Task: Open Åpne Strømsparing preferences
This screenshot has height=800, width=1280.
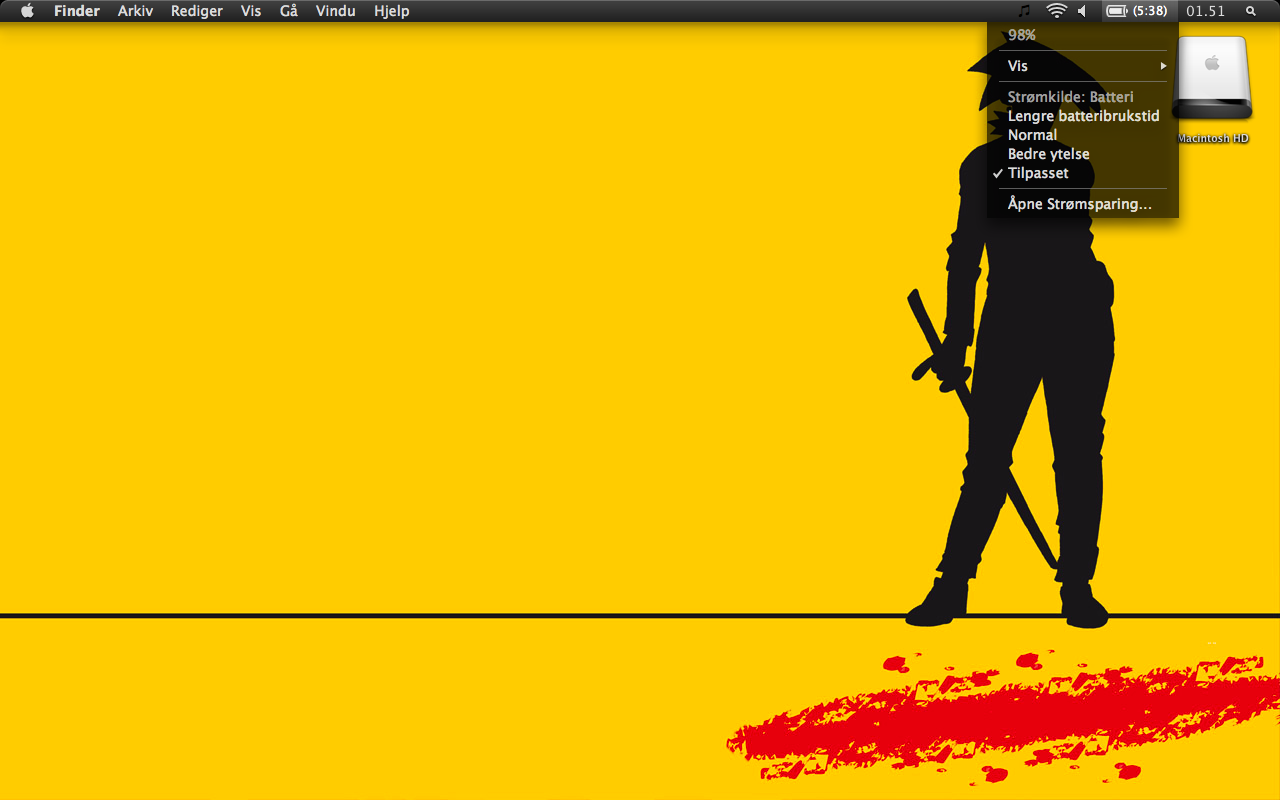Action: coord(1083,204)
